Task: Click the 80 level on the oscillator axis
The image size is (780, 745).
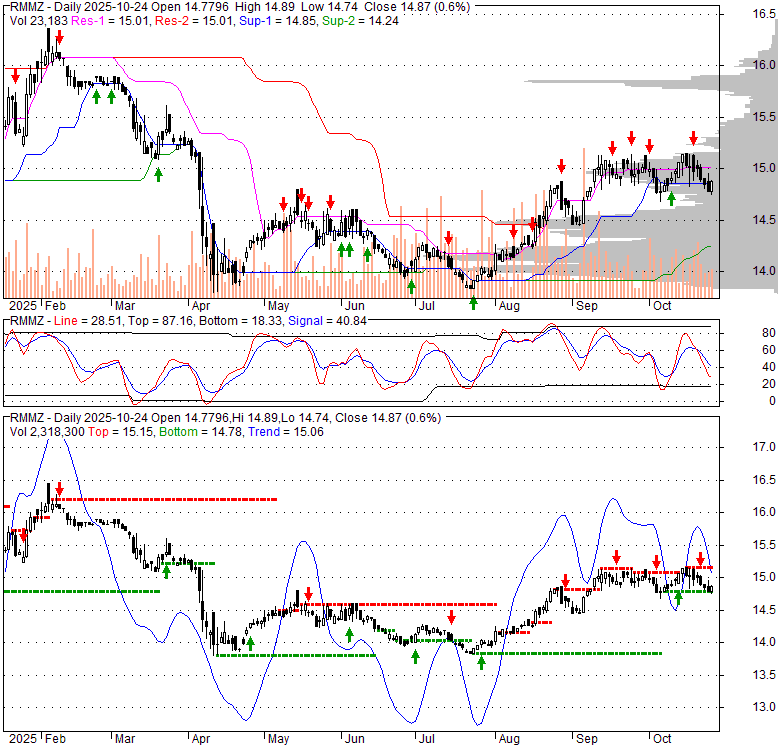Action: click(769, 333)
